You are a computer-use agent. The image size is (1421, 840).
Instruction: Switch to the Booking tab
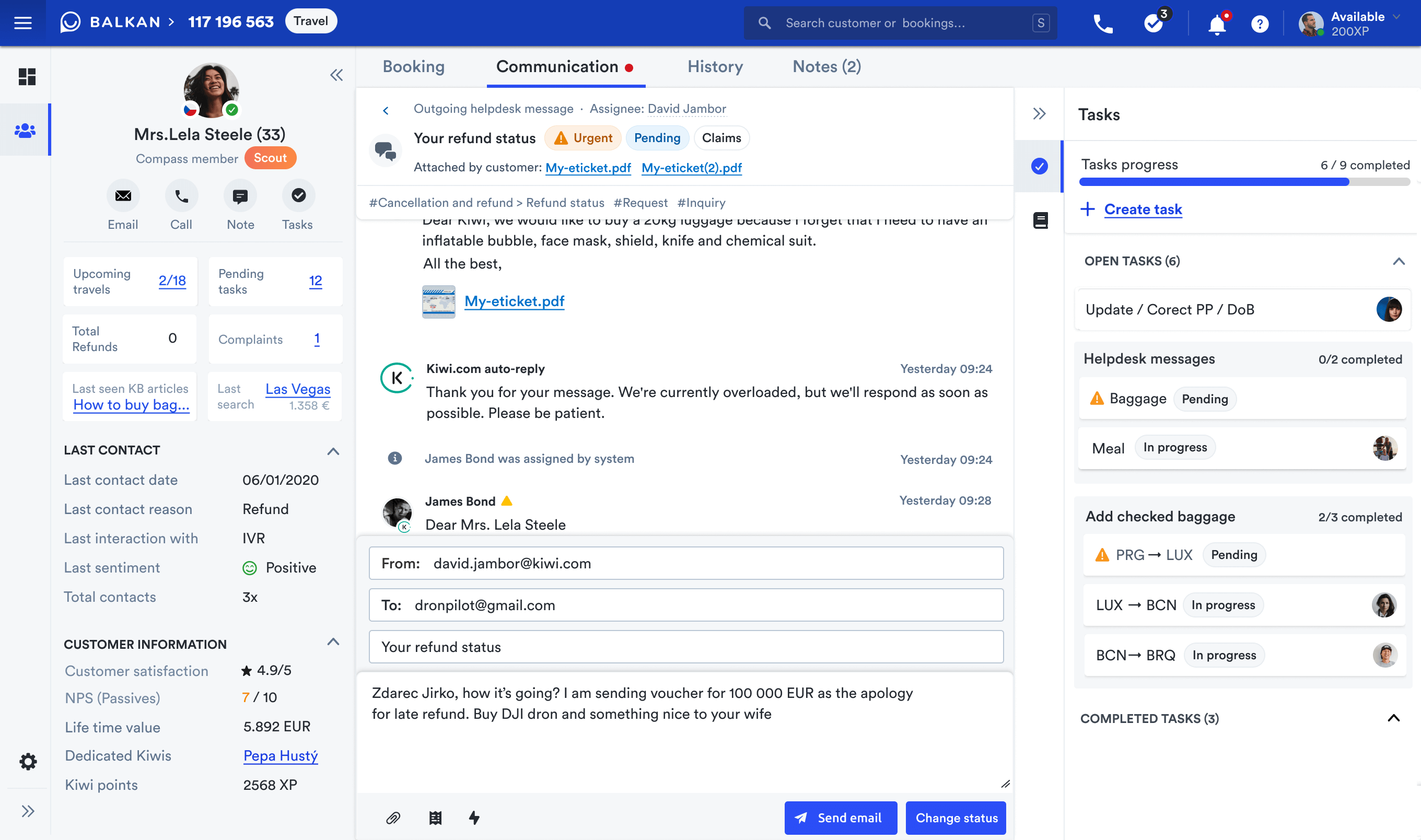[414, 66]
